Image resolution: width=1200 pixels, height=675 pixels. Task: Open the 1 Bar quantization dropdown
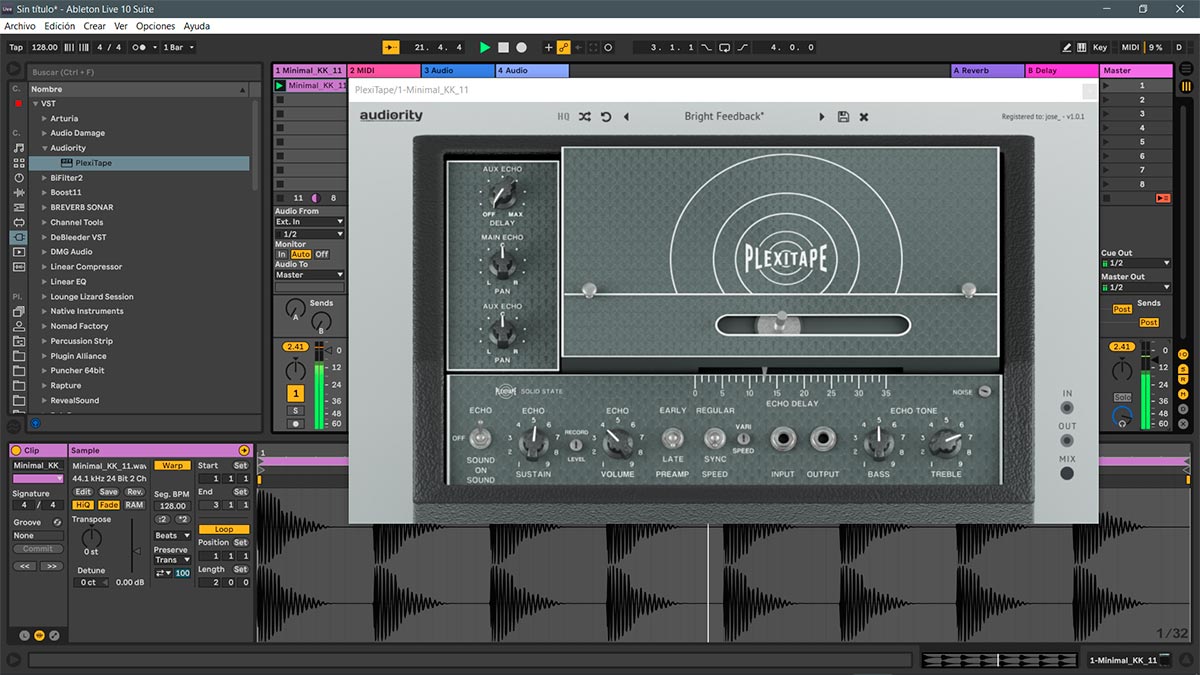(x=179, y=47)
